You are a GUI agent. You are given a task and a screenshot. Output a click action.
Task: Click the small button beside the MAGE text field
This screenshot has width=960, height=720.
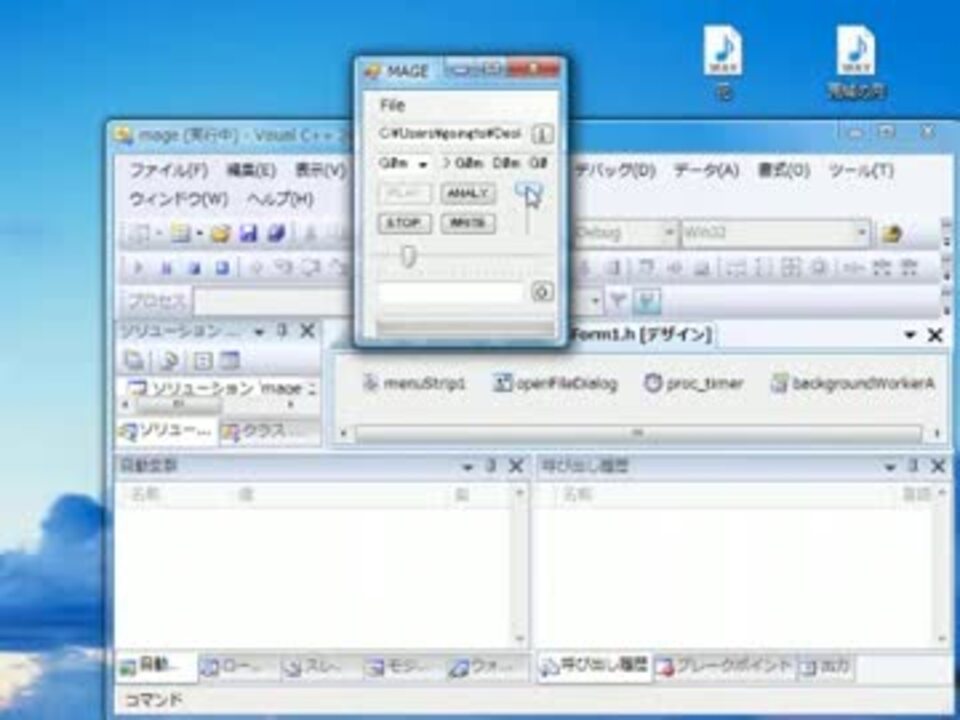542,292
